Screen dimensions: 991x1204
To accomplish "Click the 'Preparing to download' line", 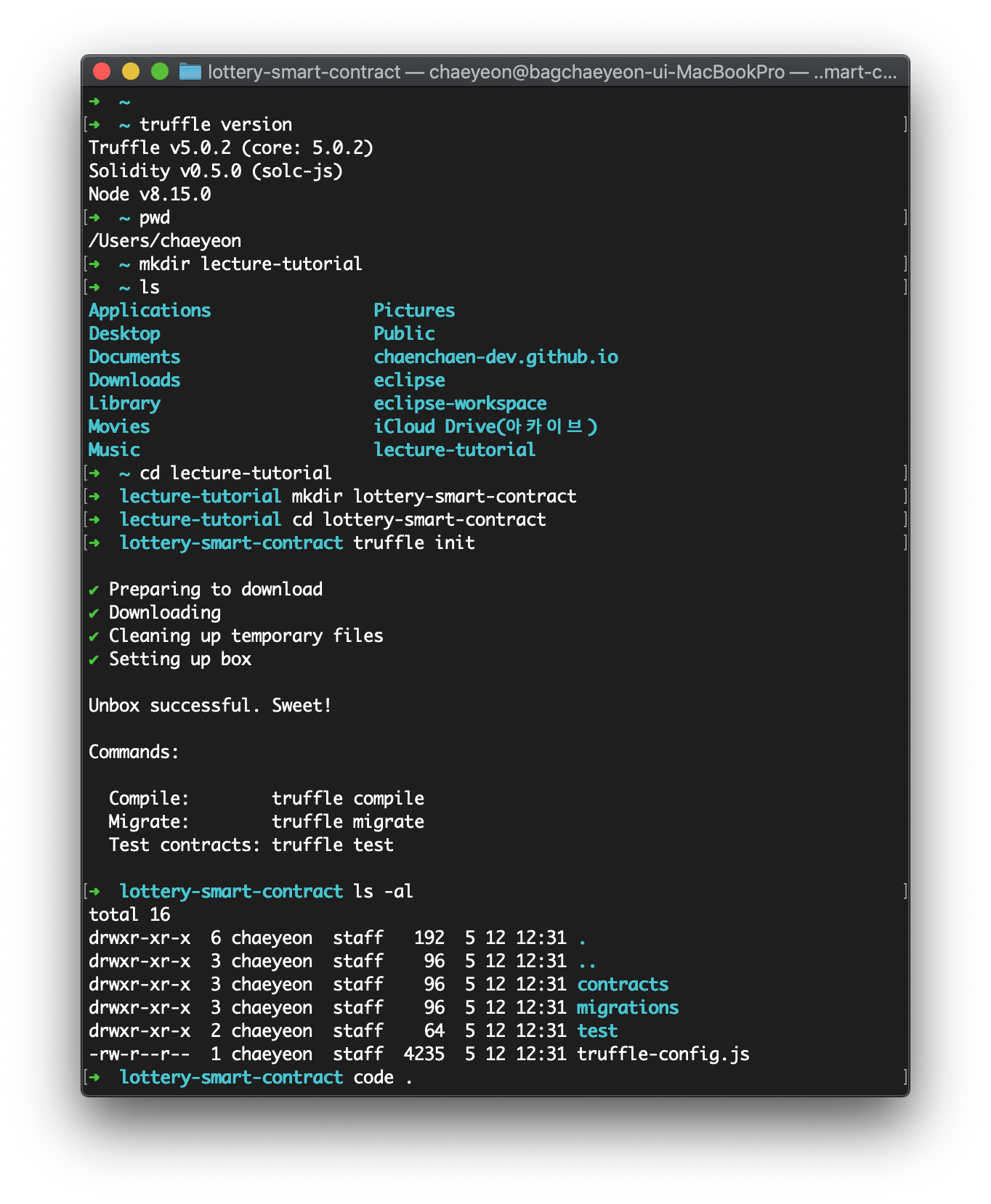I will [x=216, y=589].
